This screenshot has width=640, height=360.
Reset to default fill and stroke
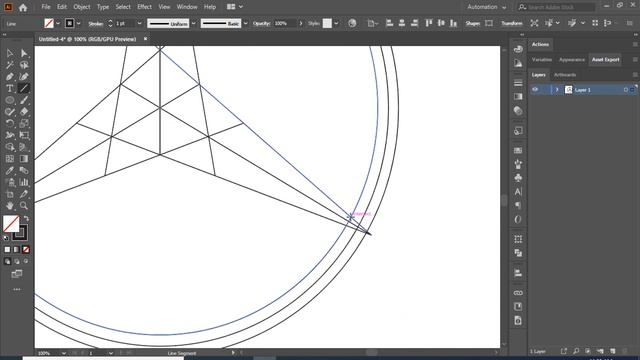pyautogui.click(x=6, y=238)
